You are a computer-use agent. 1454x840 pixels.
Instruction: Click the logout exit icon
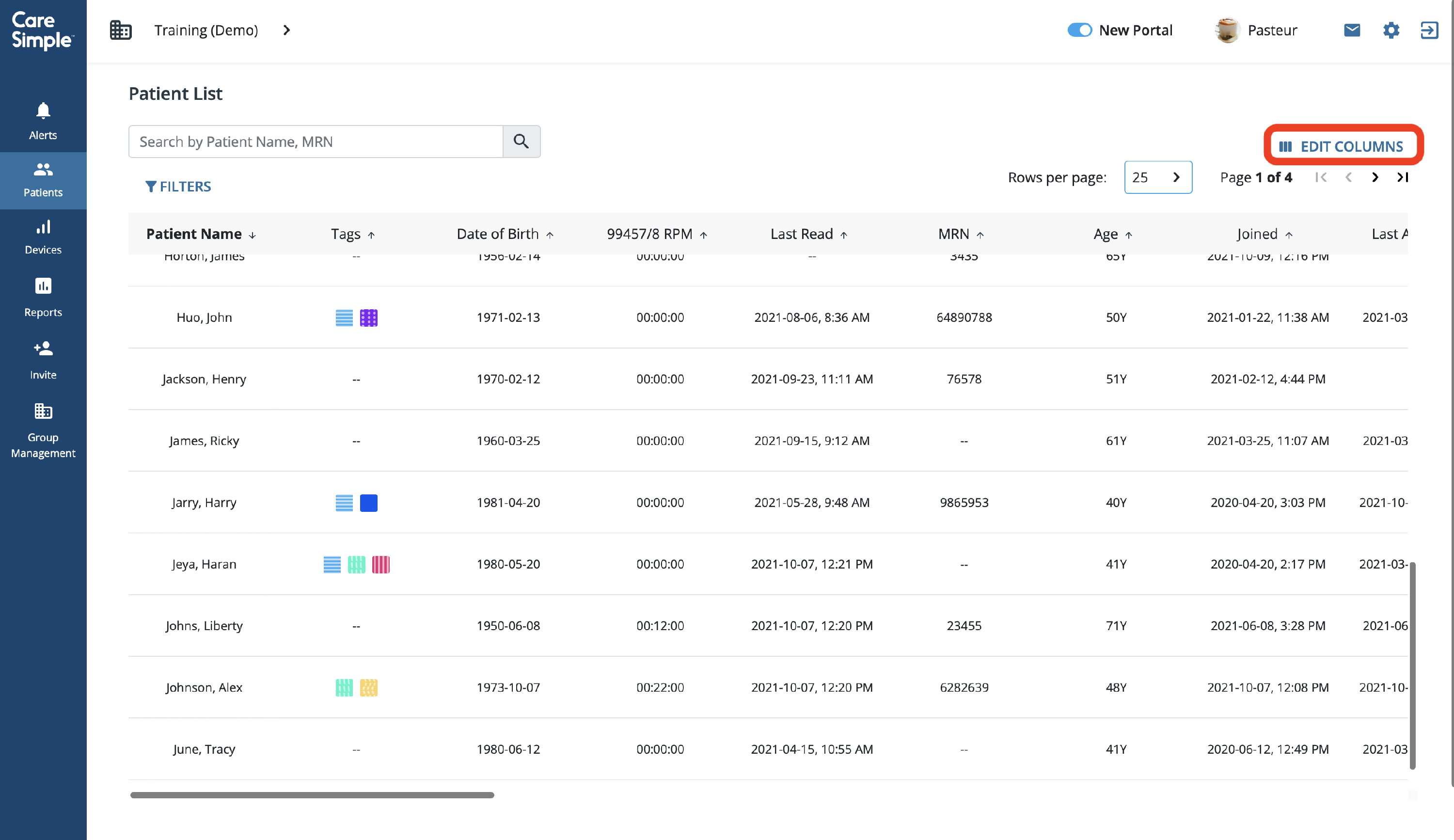[1429, 30]
